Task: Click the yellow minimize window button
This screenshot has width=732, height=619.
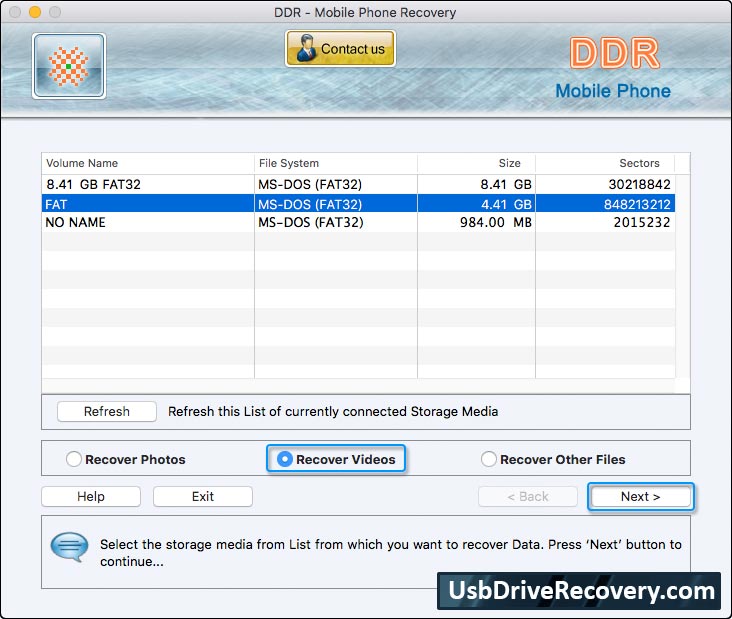Action: [x=35, y=12]
